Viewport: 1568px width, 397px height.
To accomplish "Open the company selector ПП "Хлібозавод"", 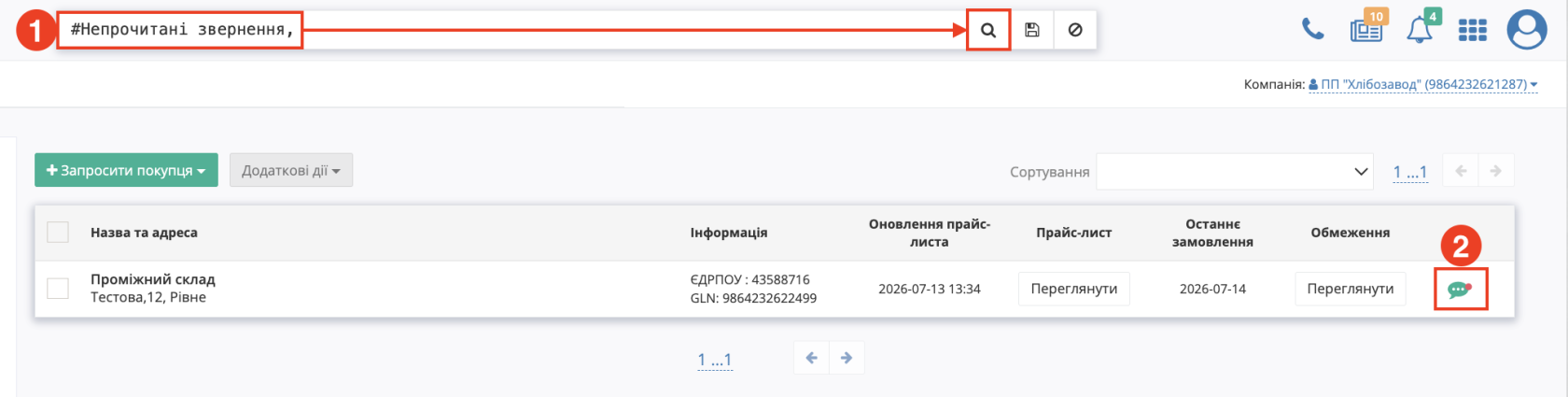I will tap(1423, 84).
